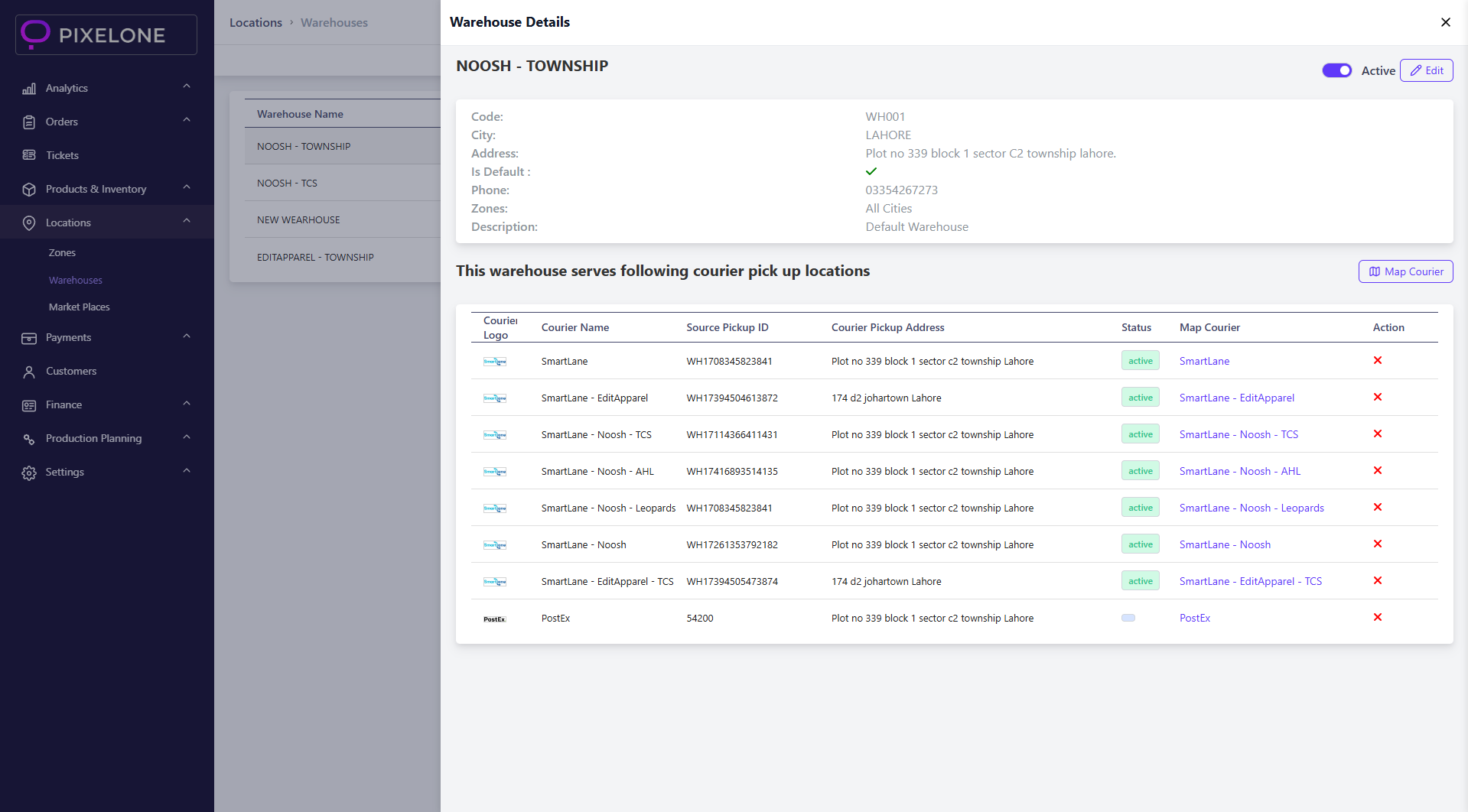The height and width of the screenshot is (812, 1468).
Task: Open the Customers menu item
Action: coord(71,371)
